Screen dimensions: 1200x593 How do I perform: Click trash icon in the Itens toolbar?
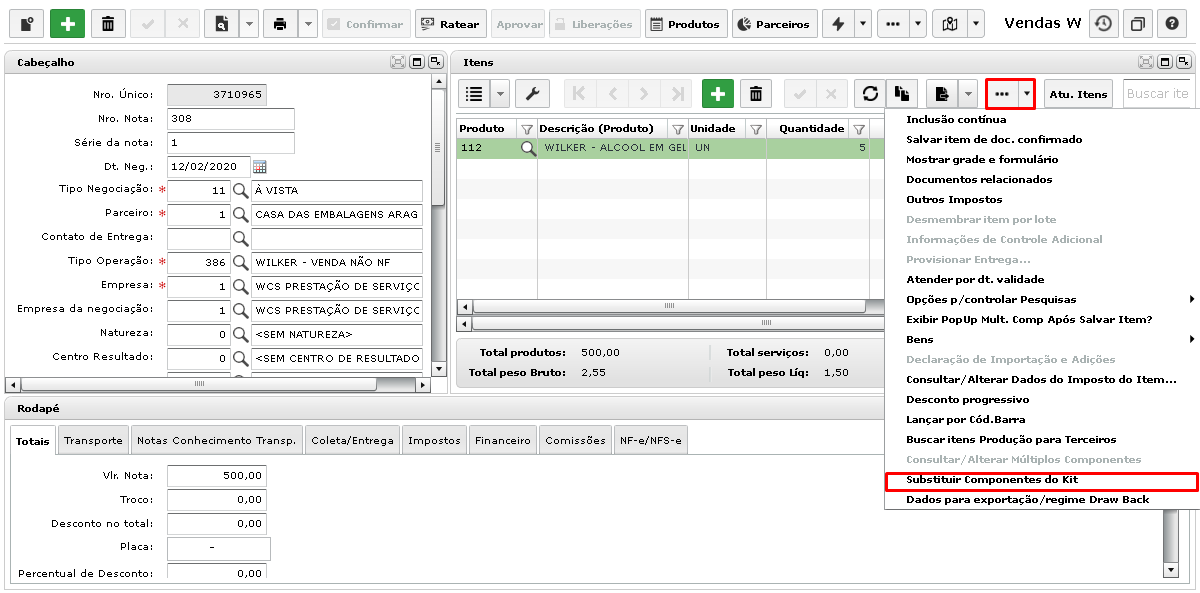click(756, 94)
